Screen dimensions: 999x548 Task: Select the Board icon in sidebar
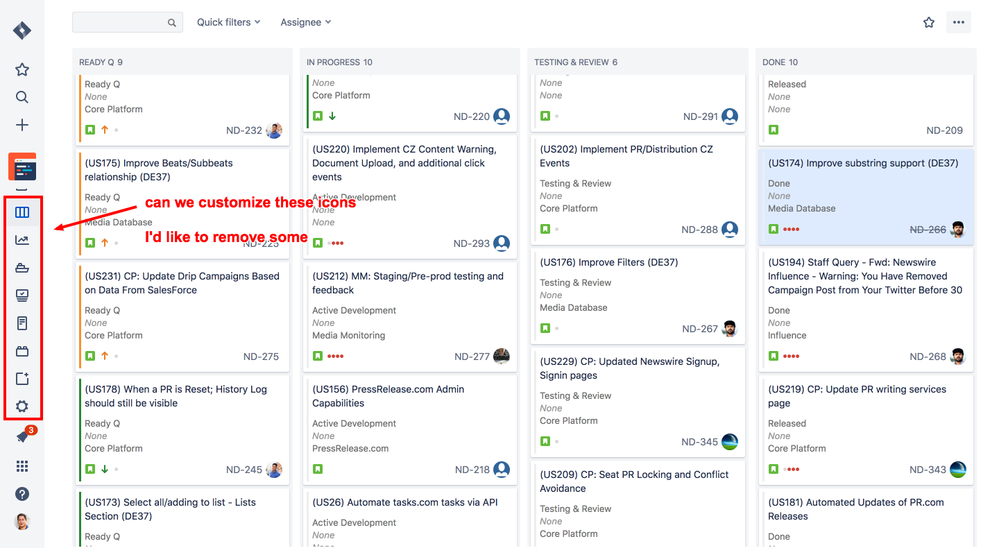point(22,212)
